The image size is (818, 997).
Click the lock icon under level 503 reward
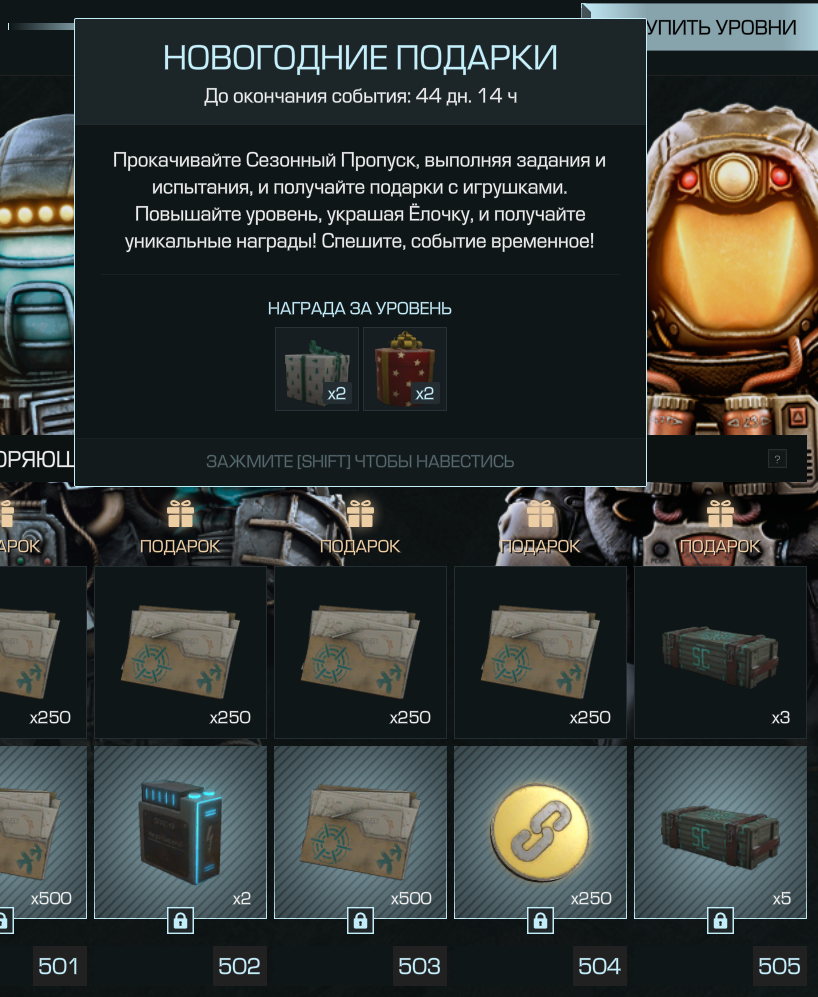tap(360, 920)
